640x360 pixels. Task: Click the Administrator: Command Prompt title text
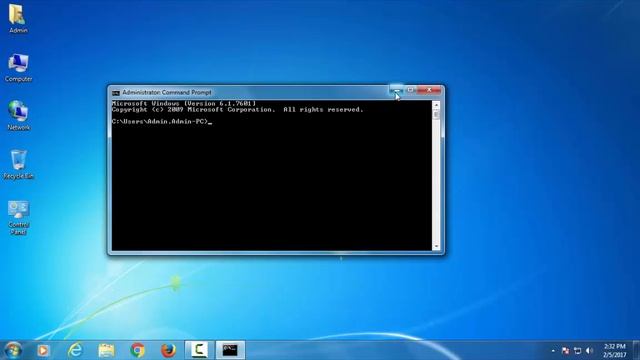pyautogui.click(x=167, y=93)
